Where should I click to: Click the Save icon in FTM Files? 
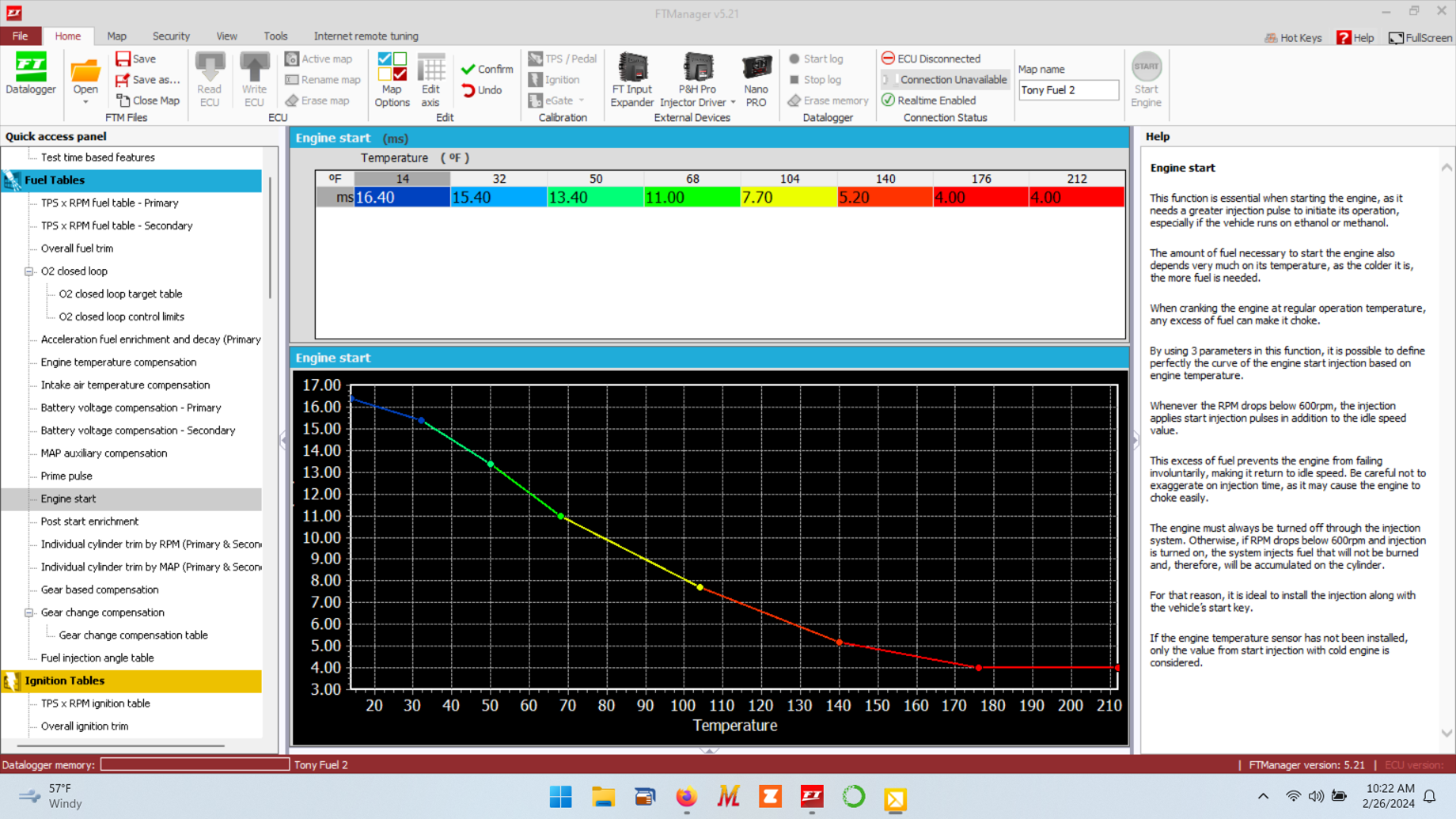tap(123, 59)
